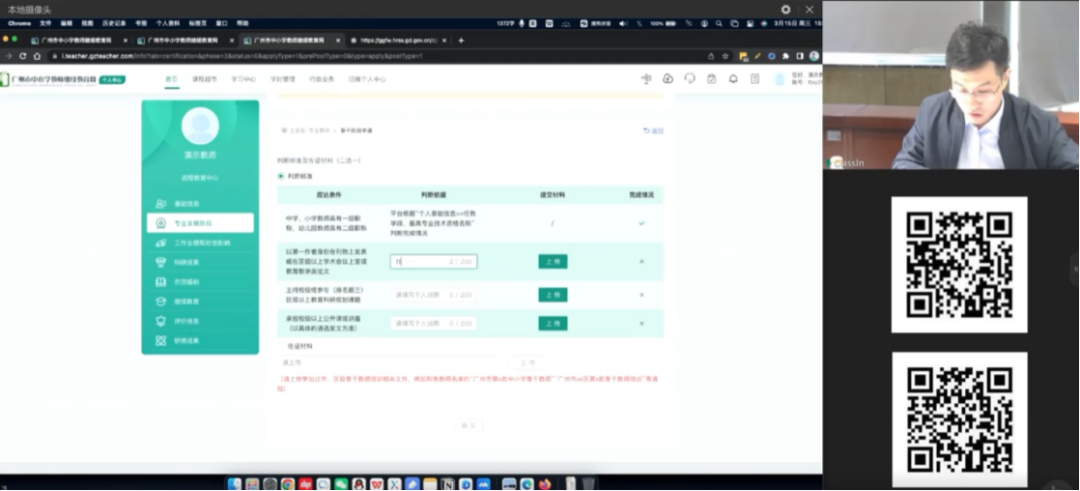This screenshot has width=1080, height=491.
Task: Click the browser home icon
Action: click(x=37, y=56)
